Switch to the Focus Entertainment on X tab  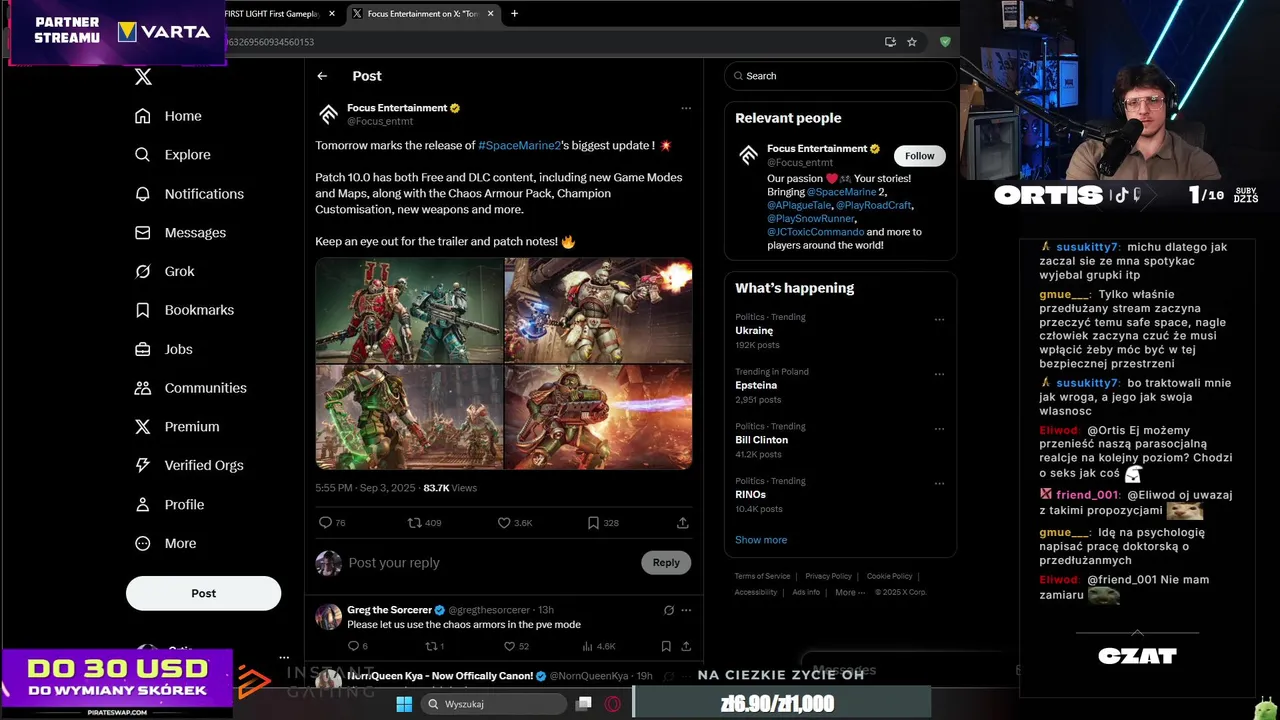(x=423, y=14)
